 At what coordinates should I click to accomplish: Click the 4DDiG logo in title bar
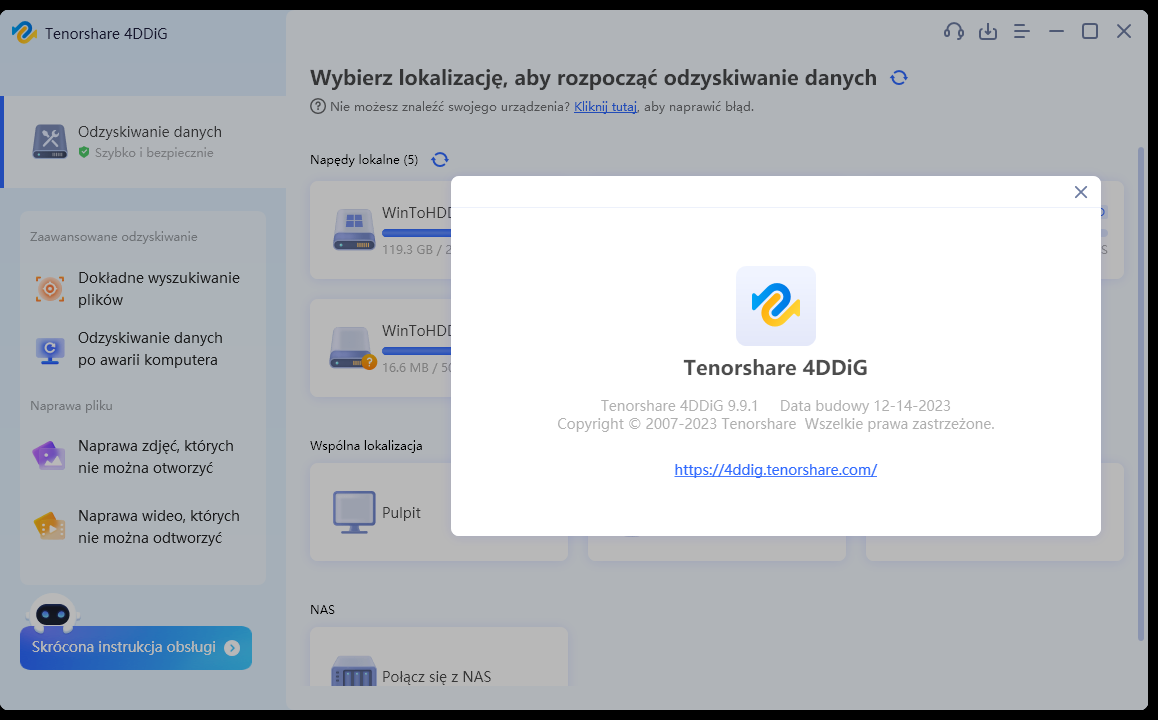click(24, 32)
